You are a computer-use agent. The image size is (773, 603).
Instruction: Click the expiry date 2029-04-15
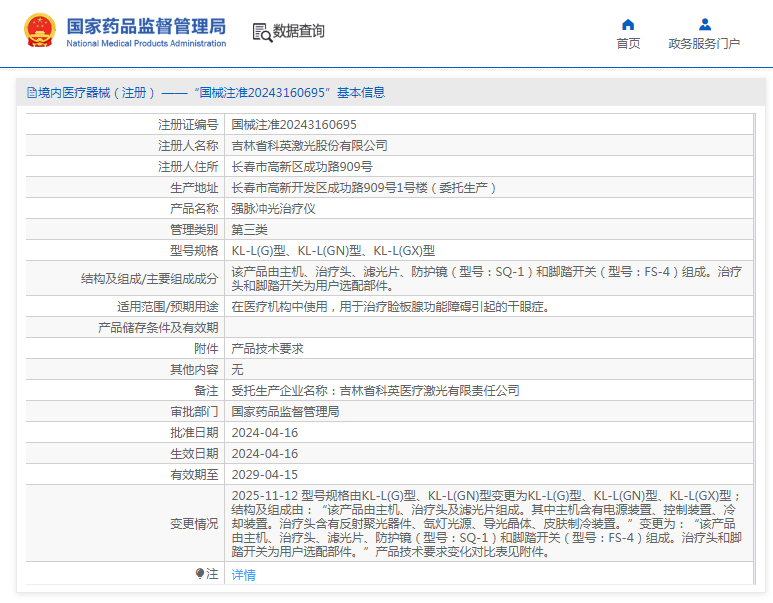264,475
